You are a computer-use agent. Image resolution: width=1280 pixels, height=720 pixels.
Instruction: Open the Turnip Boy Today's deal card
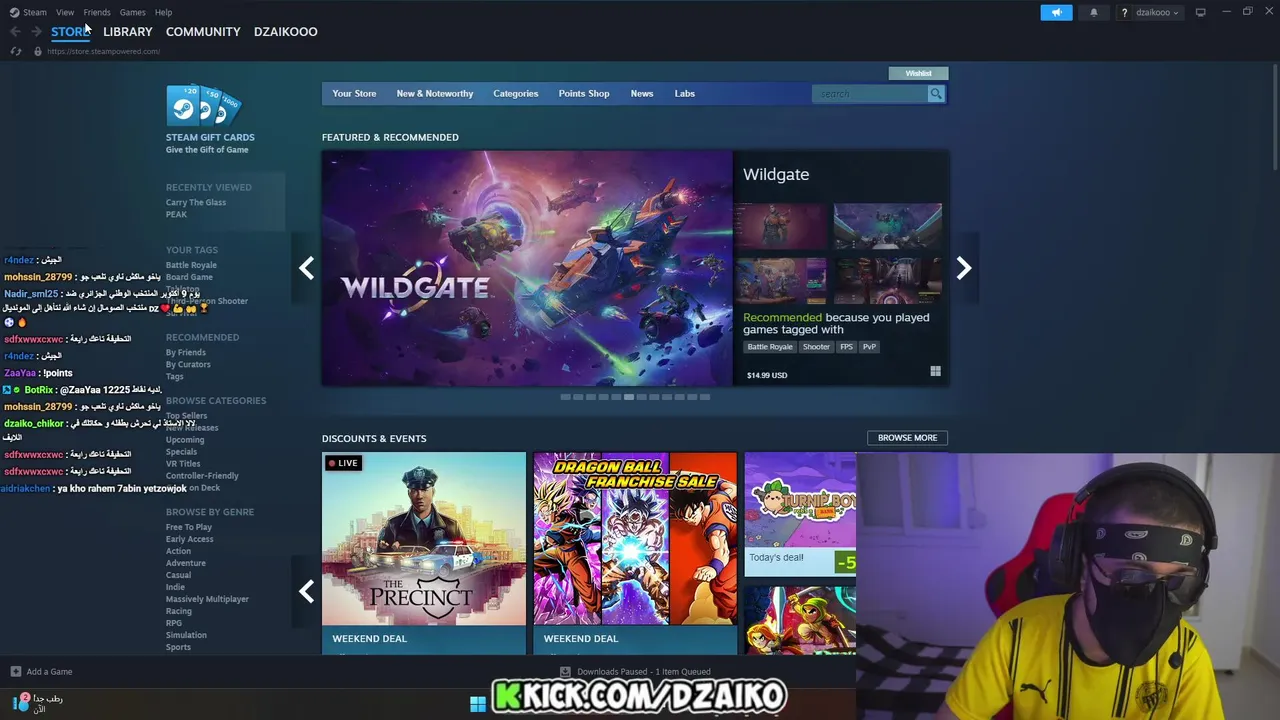[x=800, y=514]
